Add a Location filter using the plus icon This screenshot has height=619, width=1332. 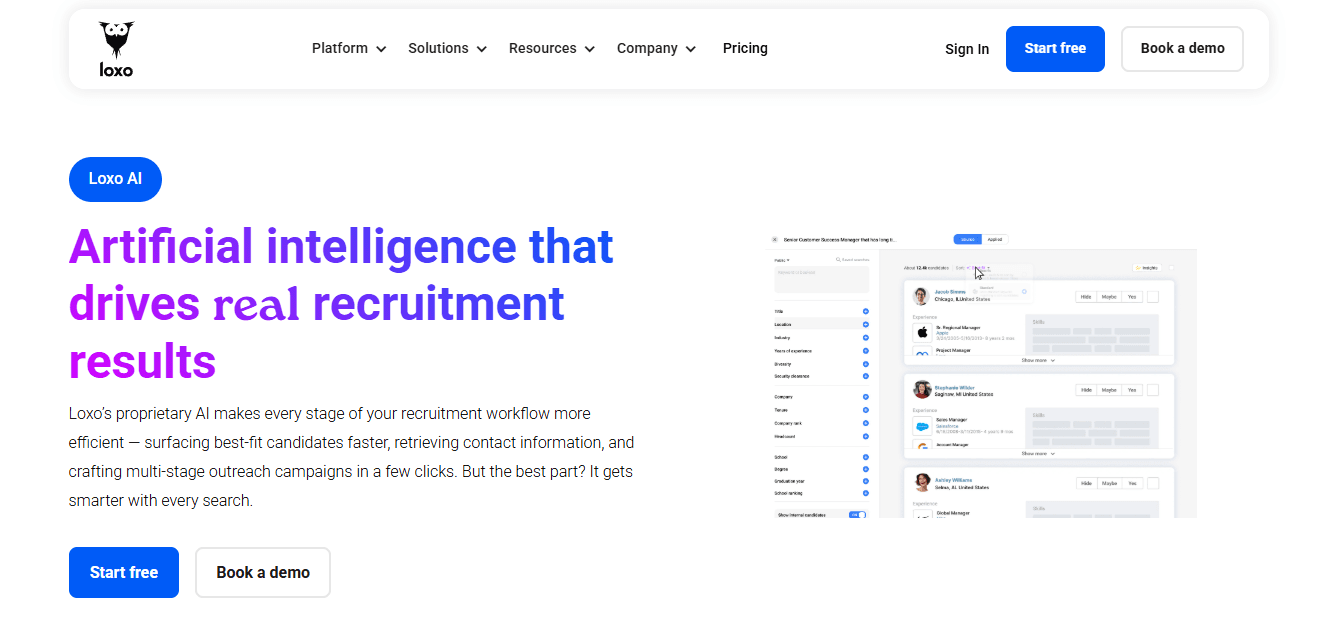point(866,324)
